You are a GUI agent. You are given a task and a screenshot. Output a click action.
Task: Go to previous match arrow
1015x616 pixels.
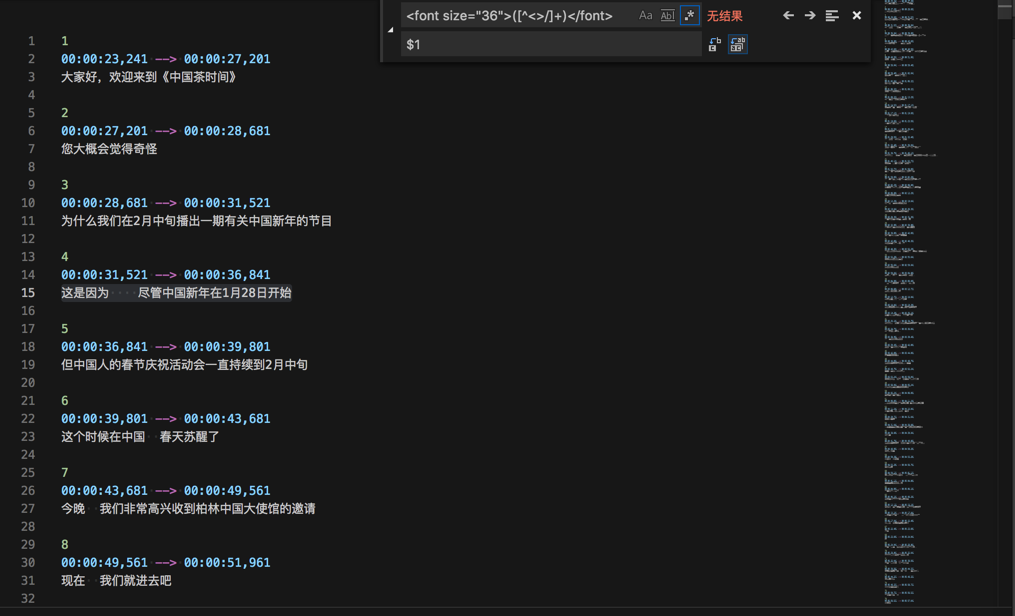click(788, 16)
